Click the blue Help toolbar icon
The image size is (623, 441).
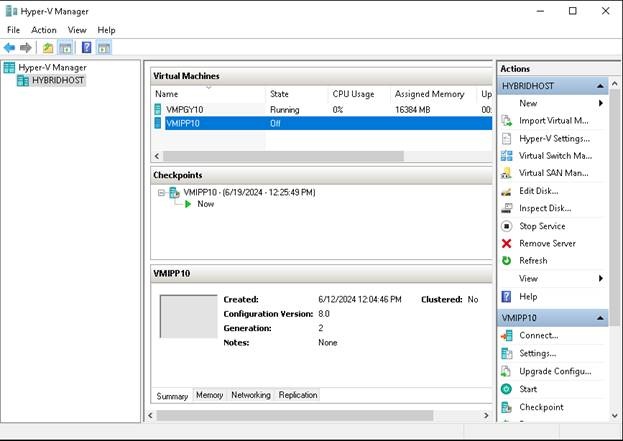[x=86, y=48]
